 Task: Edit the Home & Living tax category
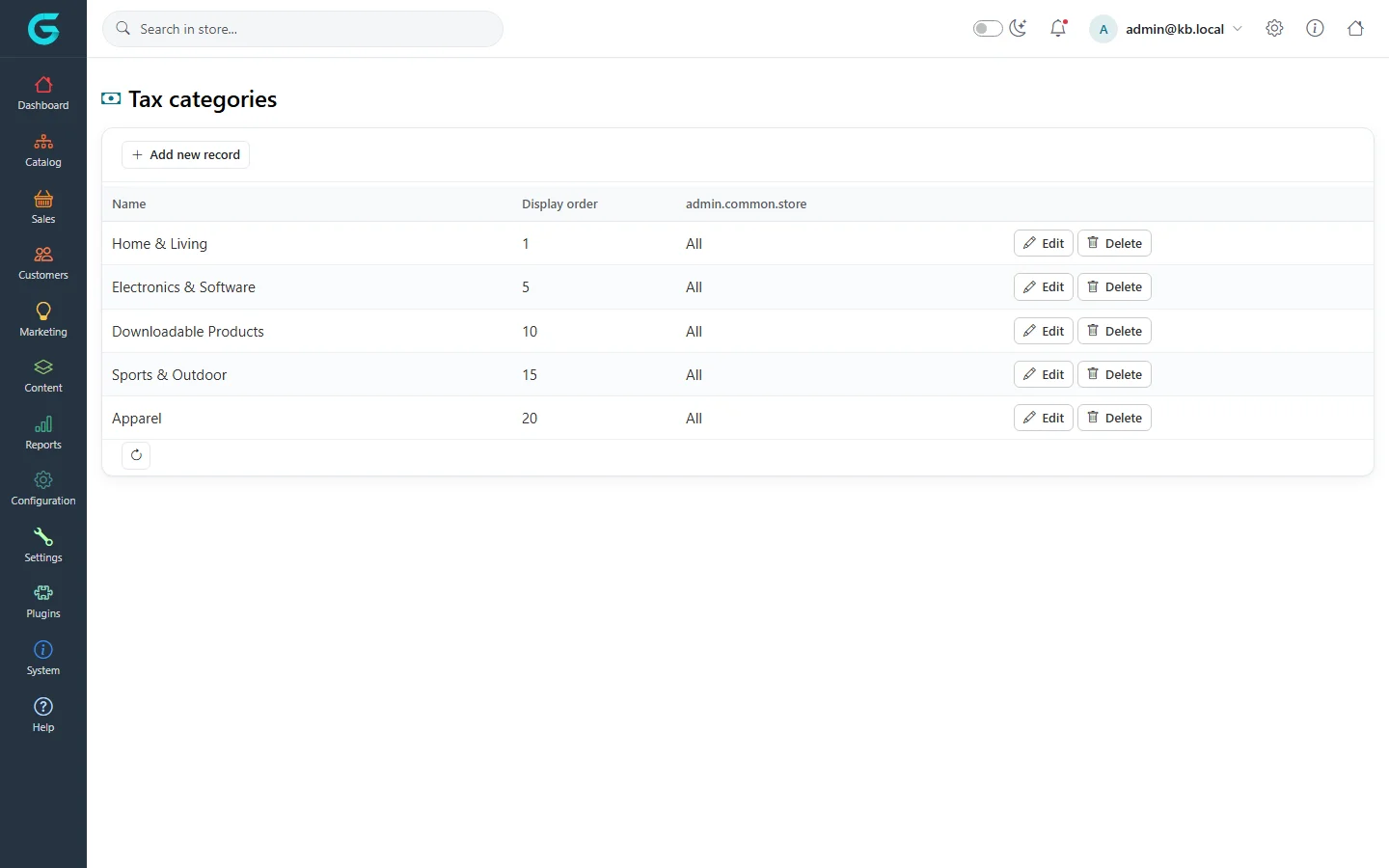click(x=1044, y=243)
